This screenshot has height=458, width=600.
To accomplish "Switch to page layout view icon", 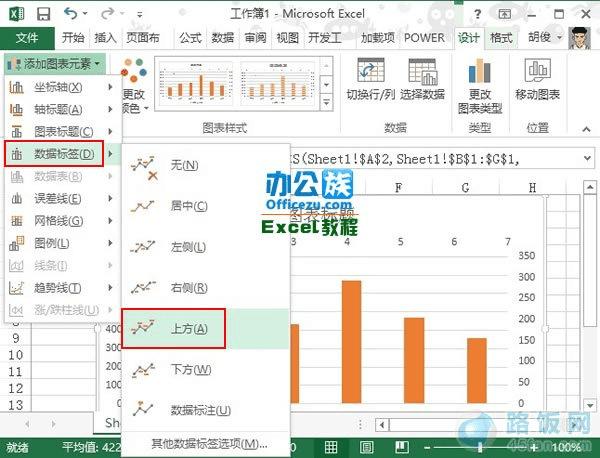I will [367, 447].
